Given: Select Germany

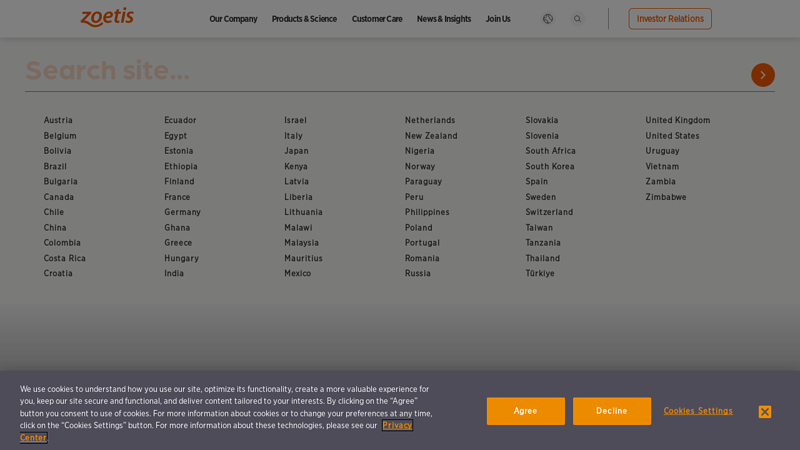Looking at the screenshot, I should 182,212.
